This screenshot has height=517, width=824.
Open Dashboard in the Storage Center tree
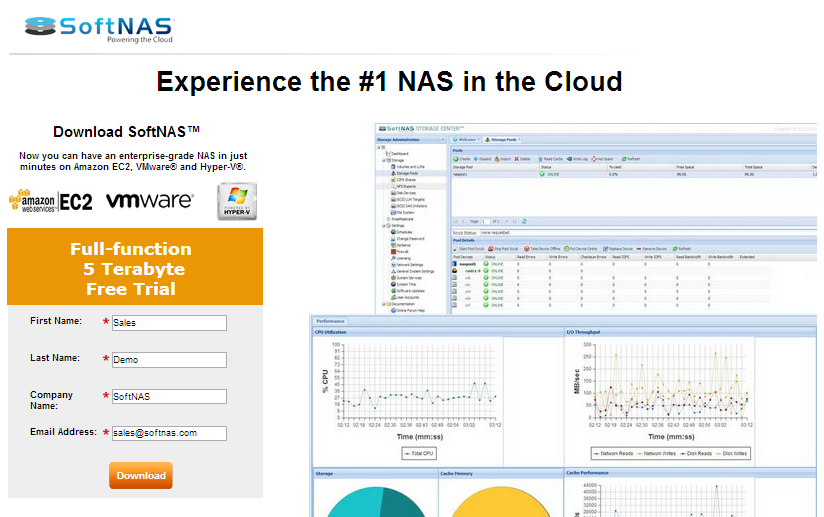(397, 153)
